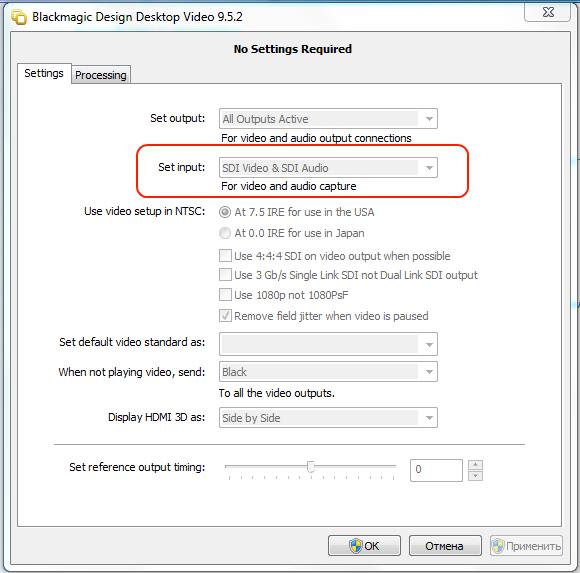This screenshot has height=573, width=580.
Task: Close the Desktop Video dialog
Action: (547, 12)
